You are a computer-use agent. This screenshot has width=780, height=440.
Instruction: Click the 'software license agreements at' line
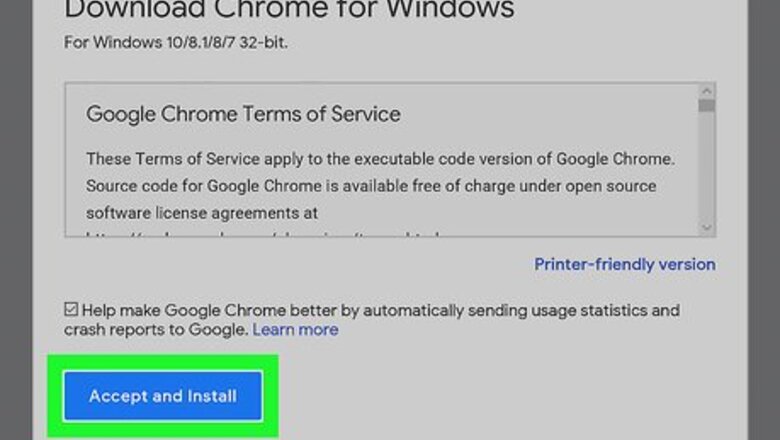coord(201,213)
